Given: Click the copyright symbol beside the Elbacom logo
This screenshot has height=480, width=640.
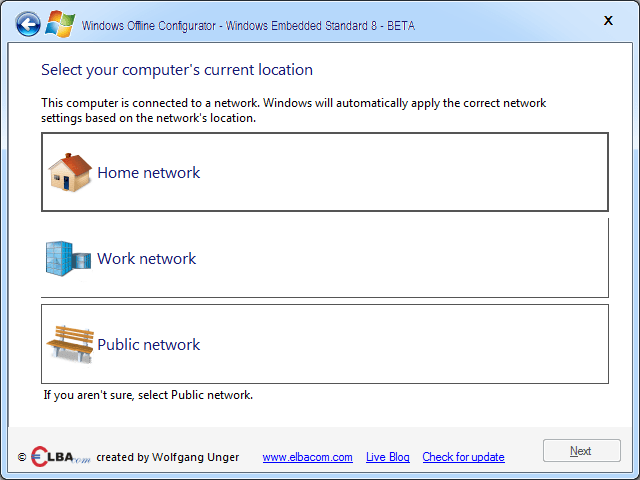Looking at the screenshot, I should [x=22, y=457].
